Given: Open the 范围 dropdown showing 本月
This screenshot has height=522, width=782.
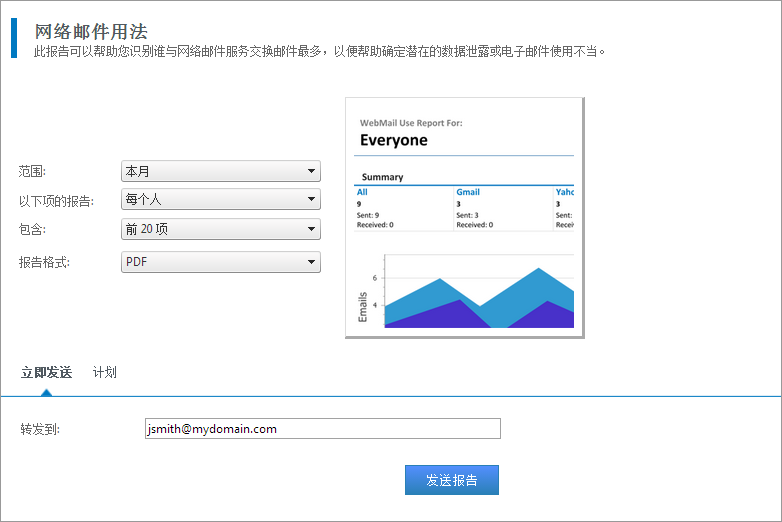Looking at the screenshot, I should click(220, 171).
